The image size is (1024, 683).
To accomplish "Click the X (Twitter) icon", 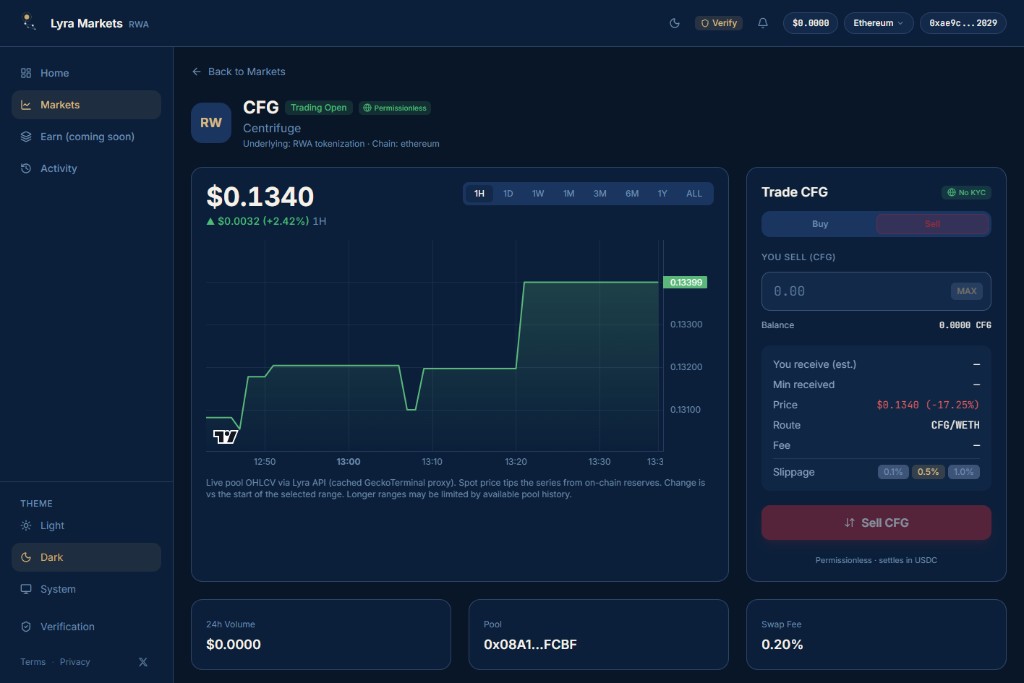I will click(143, 662).
